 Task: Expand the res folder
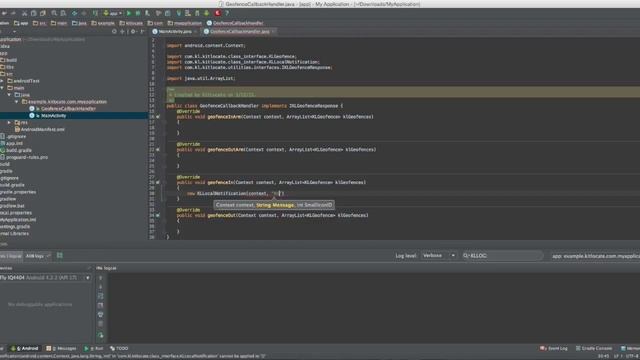point(9,122)
